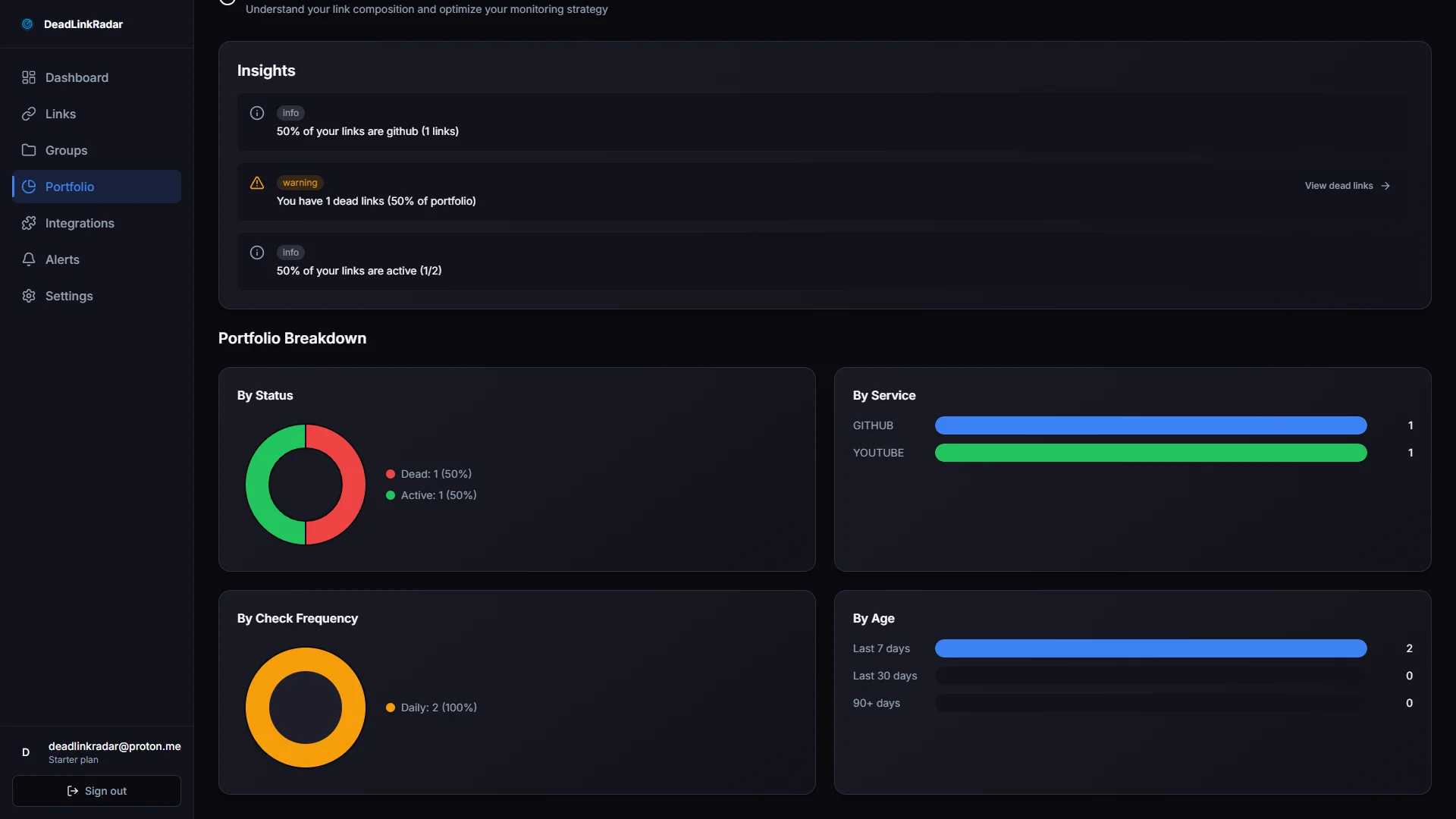This screenshot has height=819, width=1456.
Task: Click the green YOUTUBE service bar
Action: pos(1150,453)
